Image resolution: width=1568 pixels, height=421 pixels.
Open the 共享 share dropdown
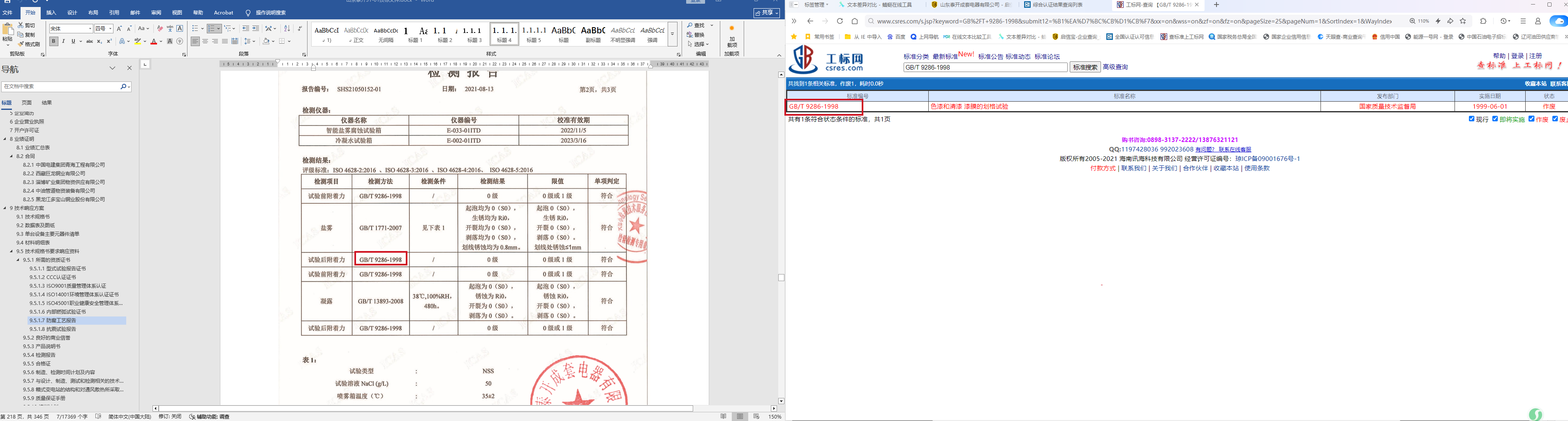(x=766, y=13)
